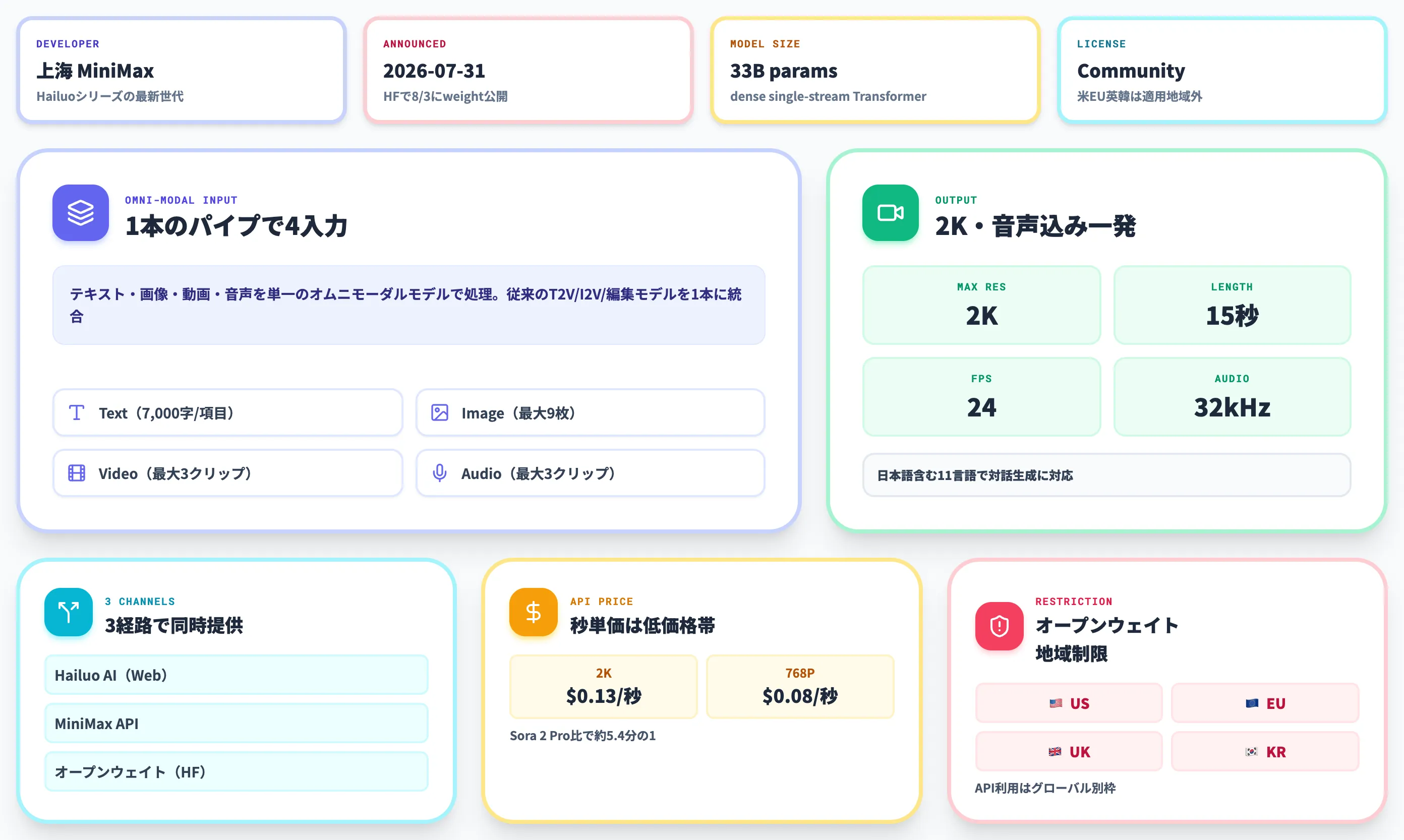Click the heading 2K・音声込み一発
This screenshot has width=1404, height=840.
[1035, 226]
